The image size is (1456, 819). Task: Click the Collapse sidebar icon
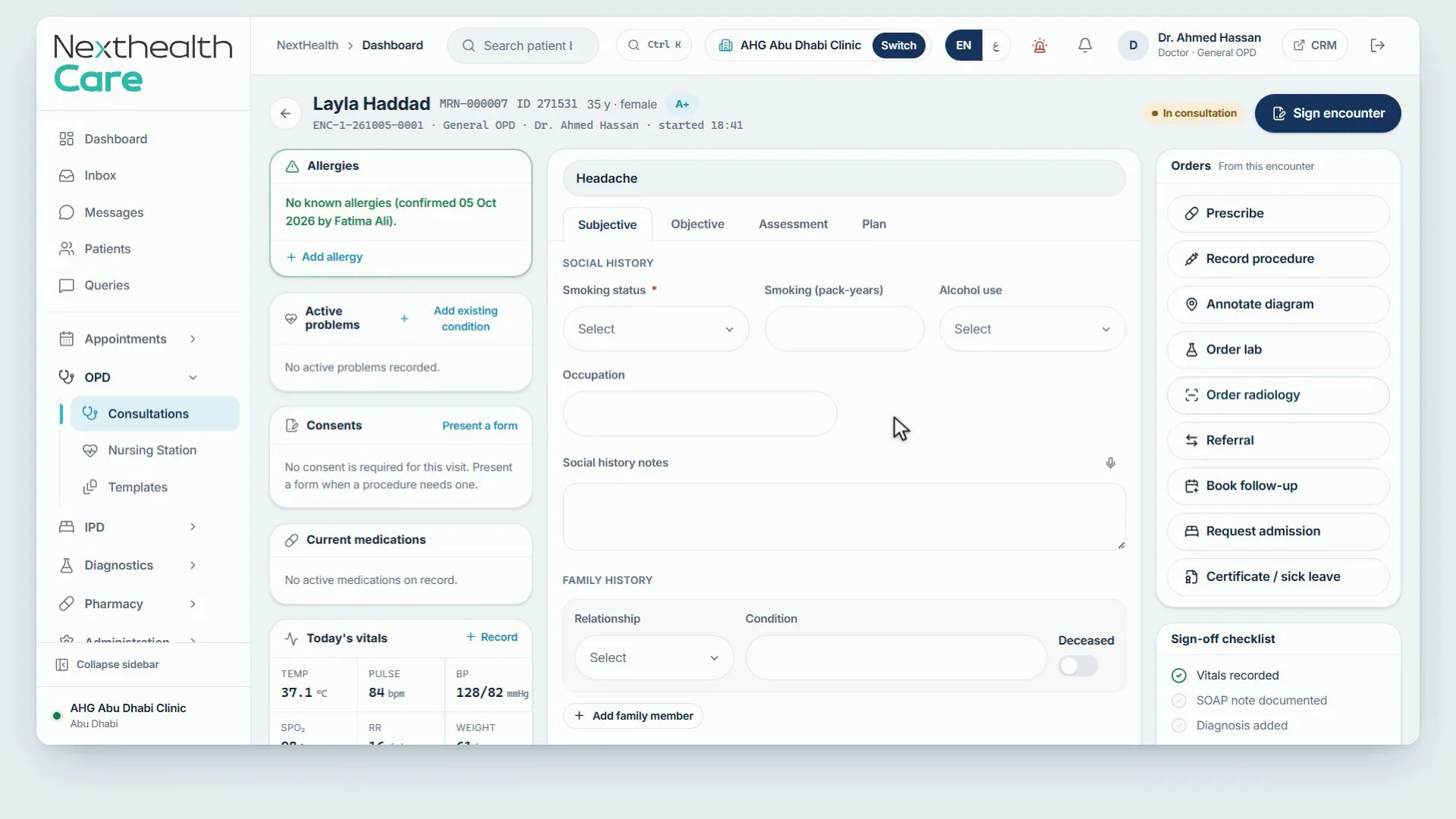(x=62, y=665)
